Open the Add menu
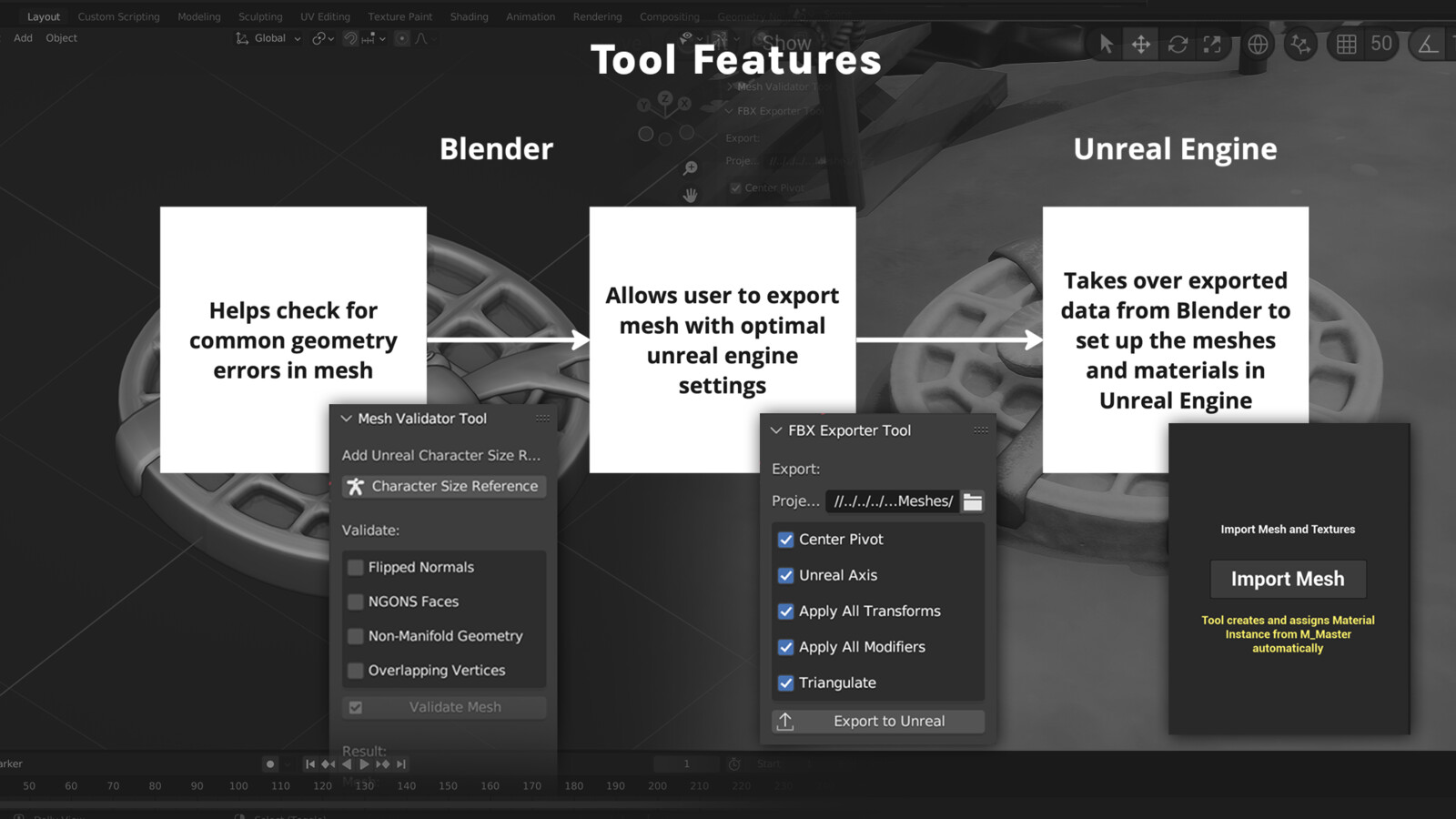The width and height of the screenshot is (1456, 819). 23,38
